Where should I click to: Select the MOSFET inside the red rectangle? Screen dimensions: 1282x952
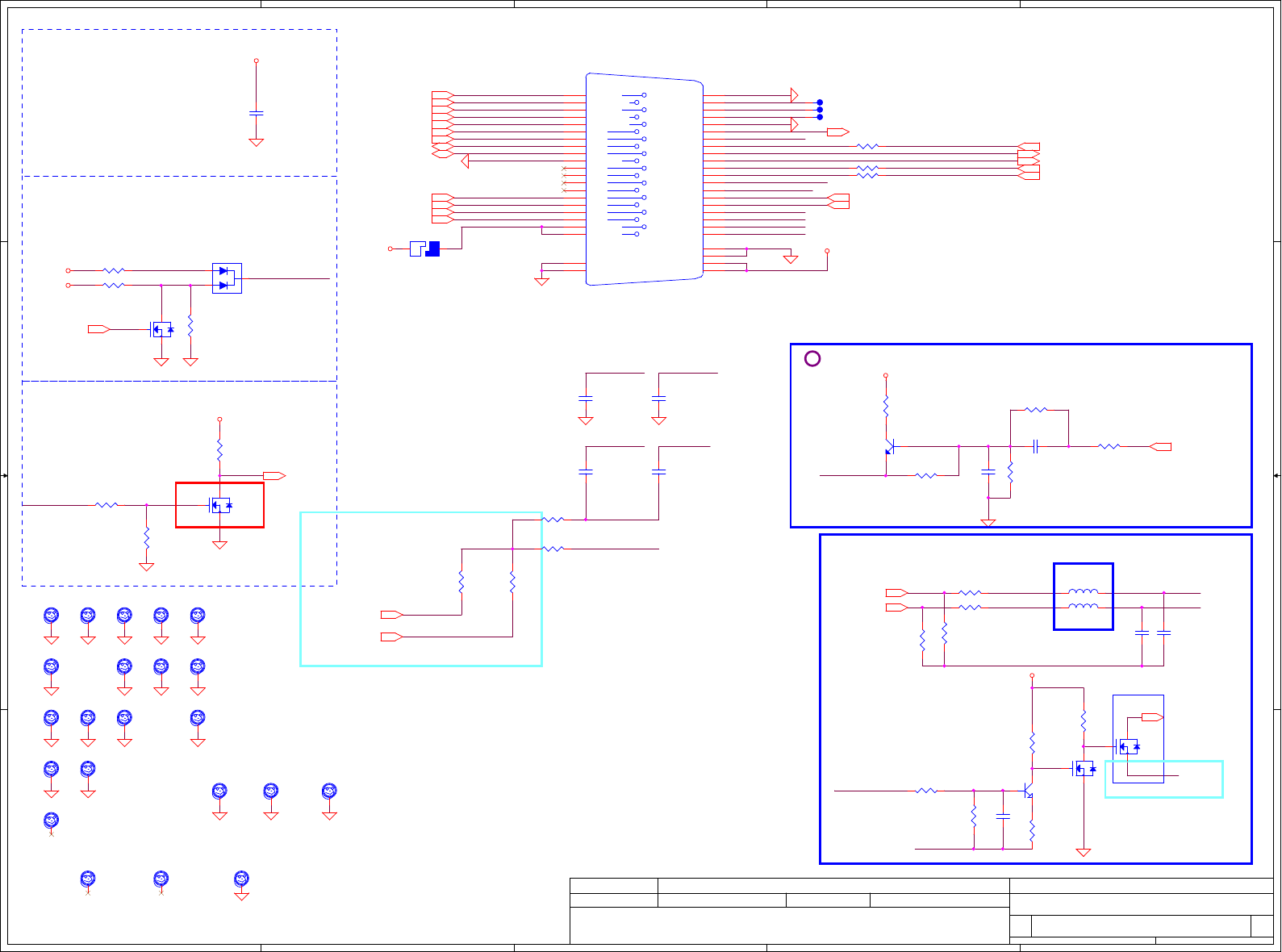point(219,505)
